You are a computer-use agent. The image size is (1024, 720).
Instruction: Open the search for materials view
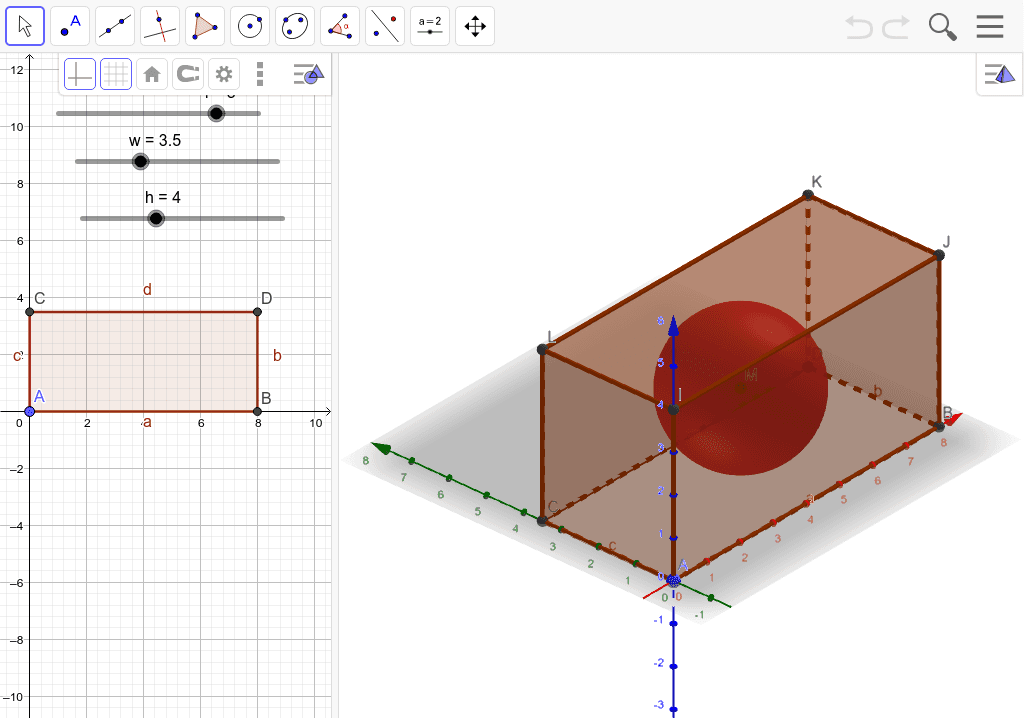coord(941,26)
